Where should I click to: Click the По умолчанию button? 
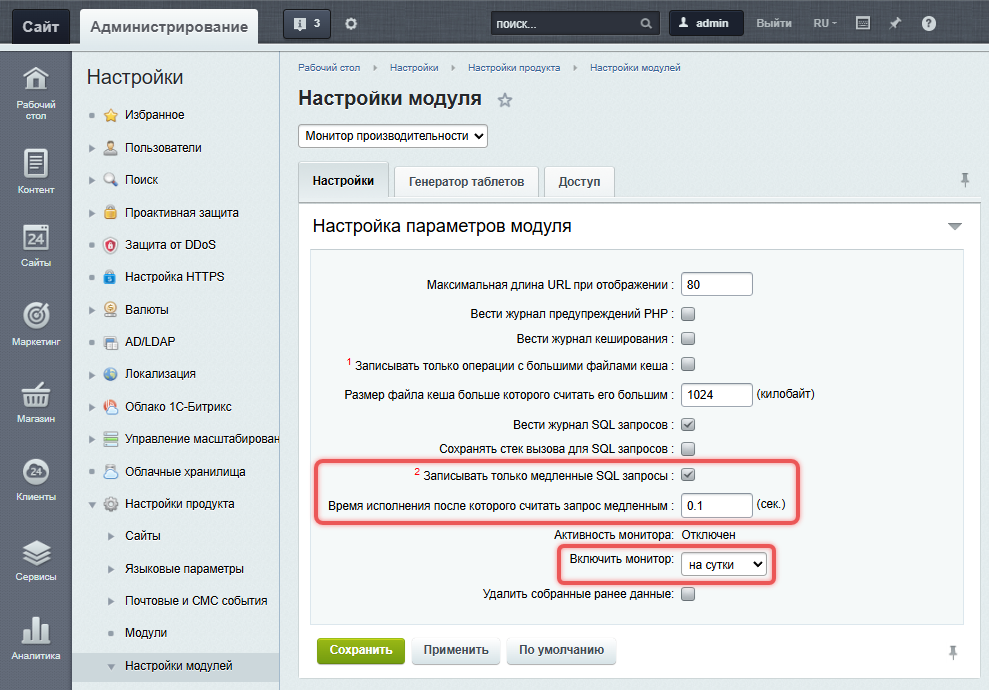(x=561, y=650)
